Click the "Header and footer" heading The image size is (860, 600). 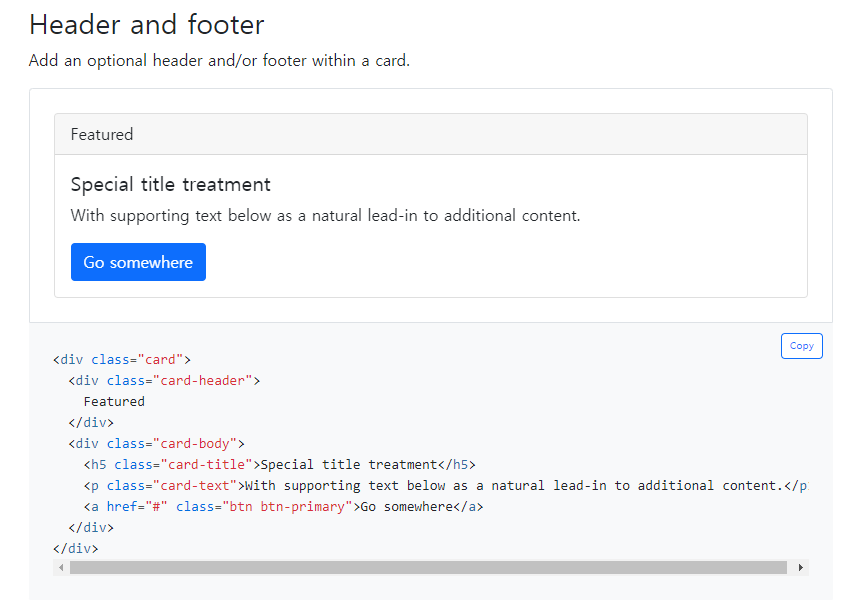point(147,24)
